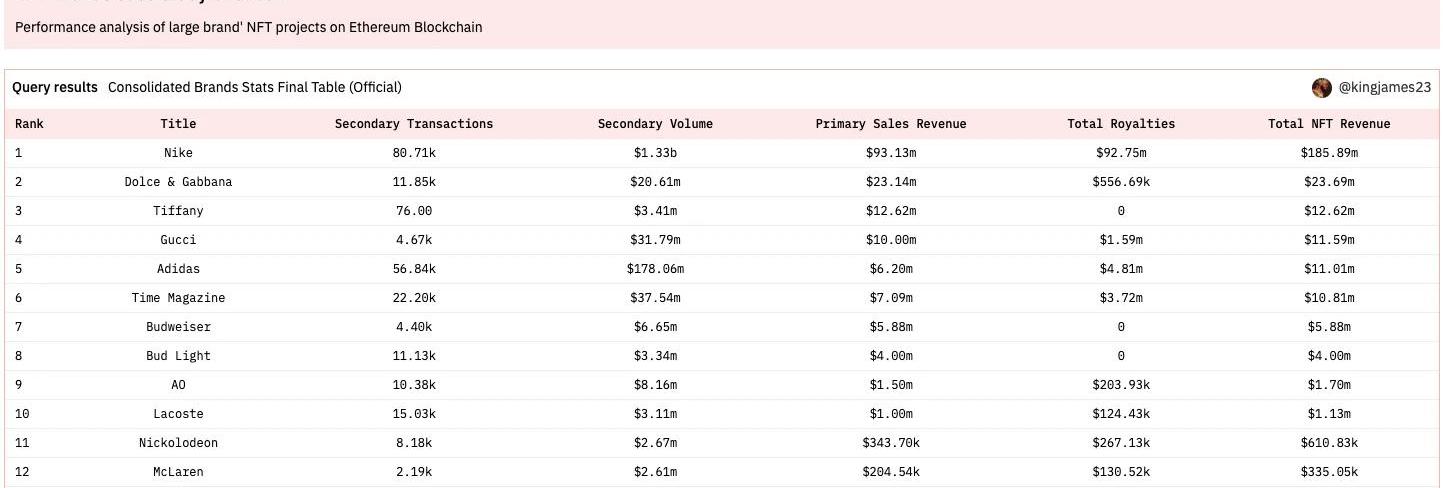This screenshot has width=1443, height=488.
Task: Select the Time Magazine row title
Action: pos(178,298)
